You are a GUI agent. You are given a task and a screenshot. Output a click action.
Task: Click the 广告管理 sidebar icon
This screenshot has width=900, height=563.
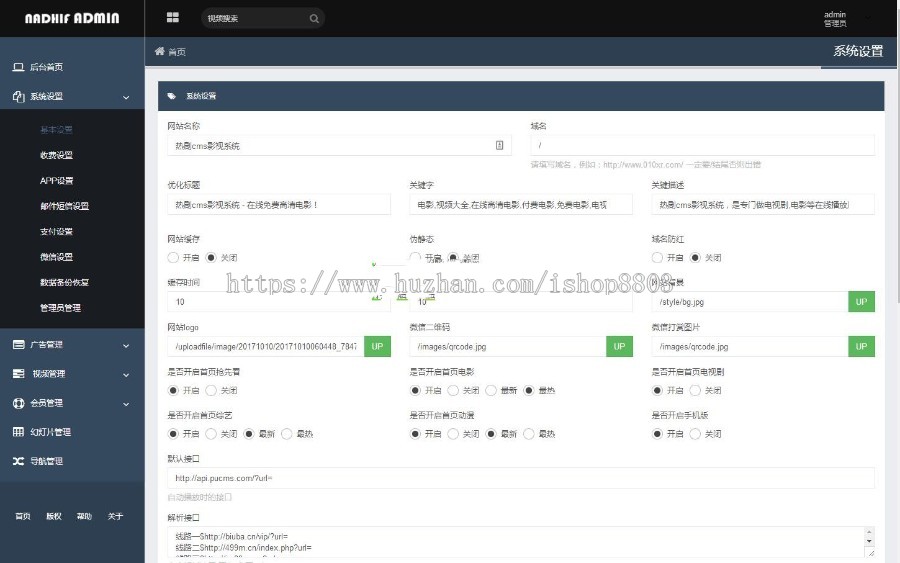pos(18,344)
